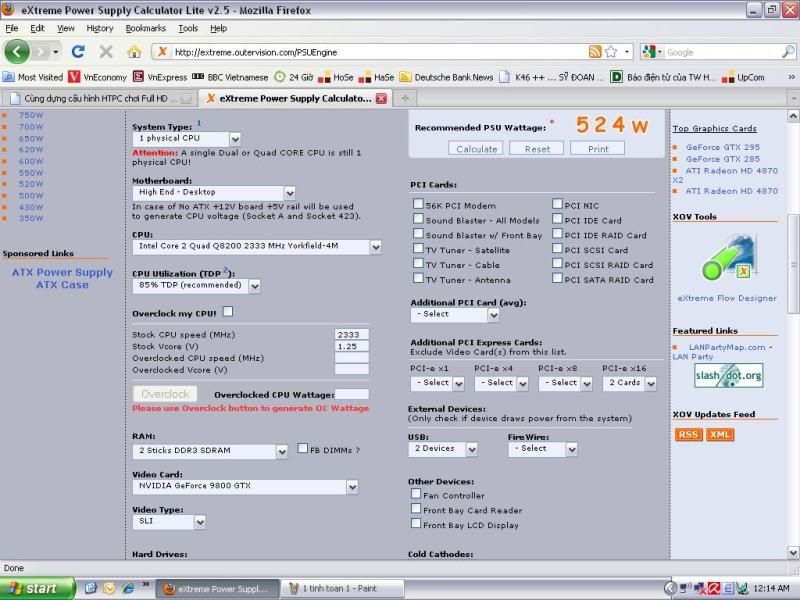Image resolution: width=800 pixels, height=600 pixels.
Task: Open the RAM sticks dropdown
Action: [x=210, y=451]
